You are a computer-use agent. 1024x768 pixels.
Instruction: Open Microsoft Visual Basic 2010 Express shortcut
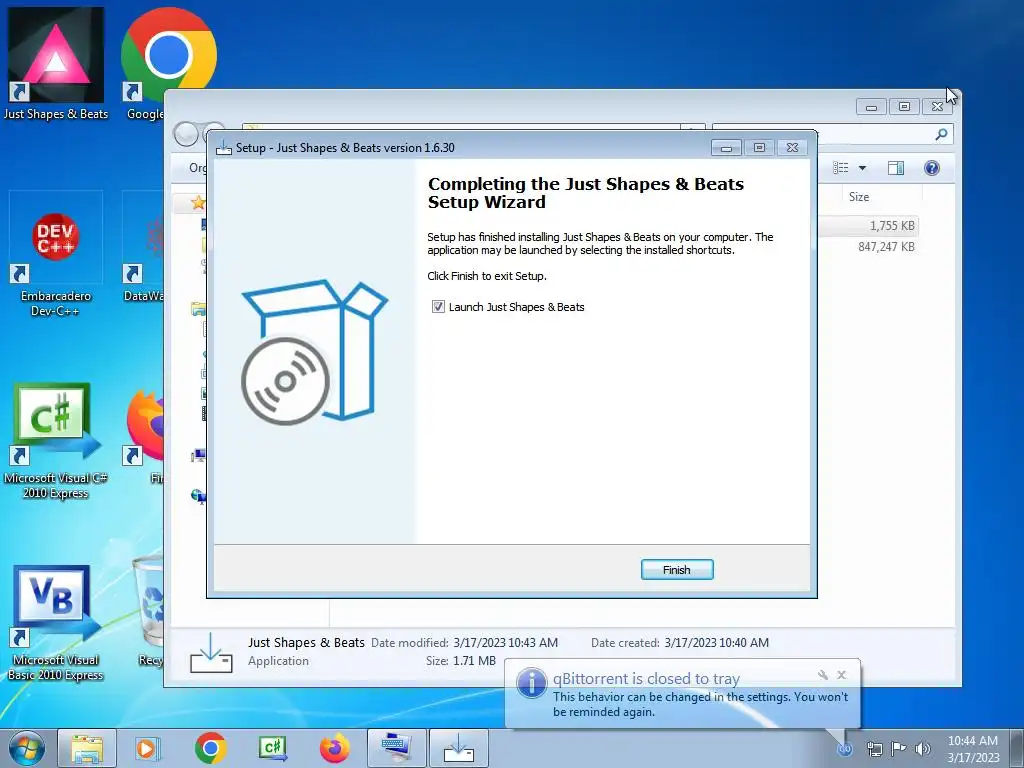(56, 624)
